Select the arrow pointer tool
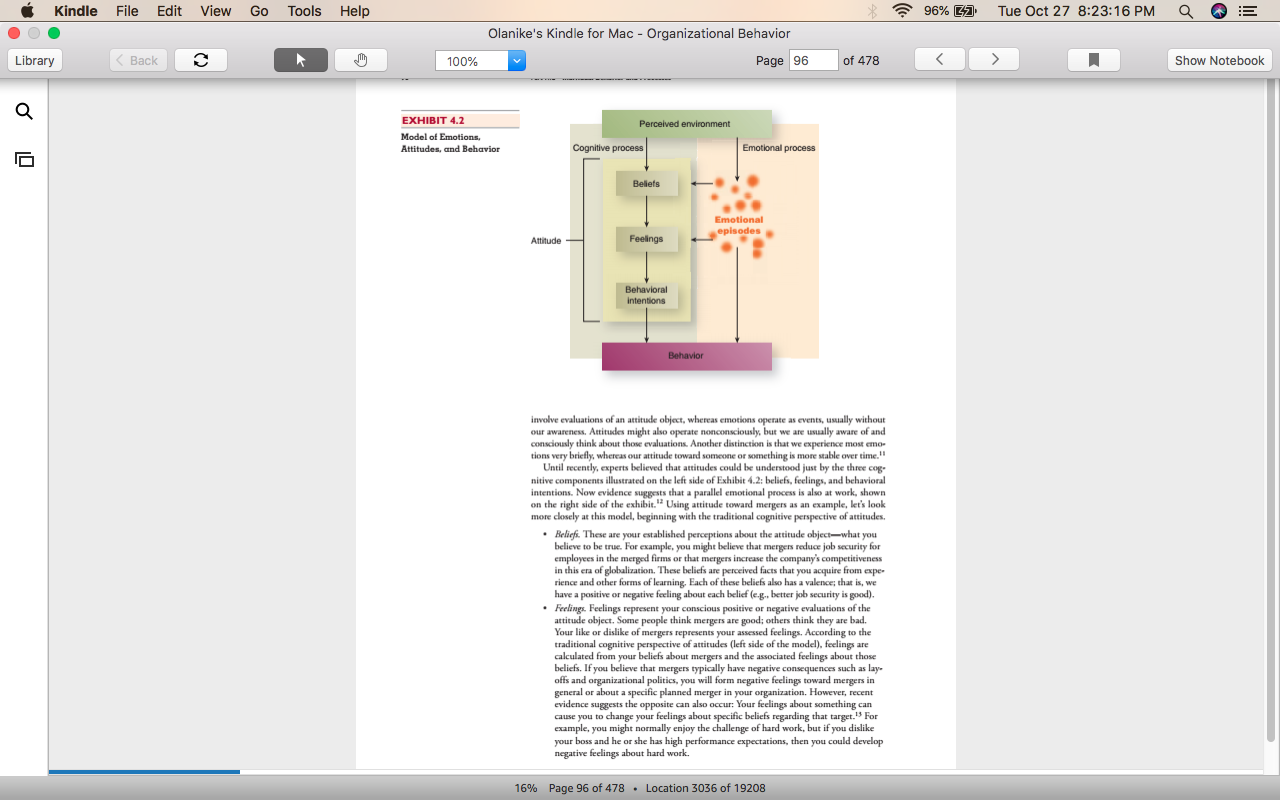Viewport: 1280px width, 800px height. 301,60
